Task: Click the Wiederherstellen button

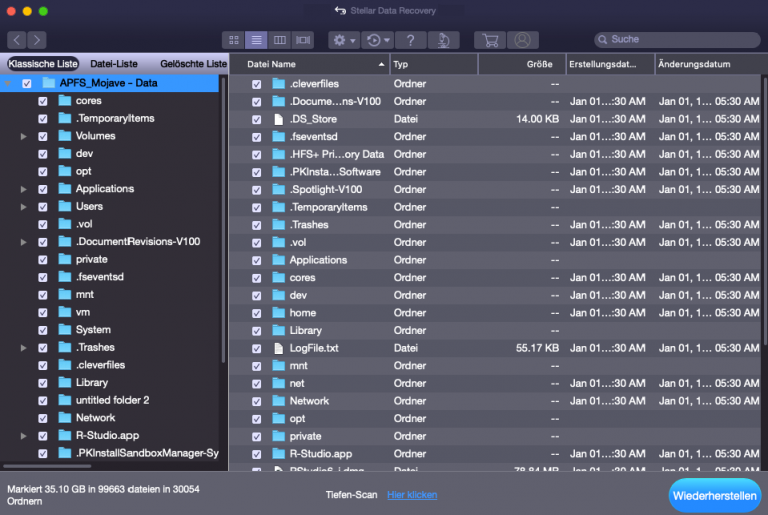Action: coord(715,496)
